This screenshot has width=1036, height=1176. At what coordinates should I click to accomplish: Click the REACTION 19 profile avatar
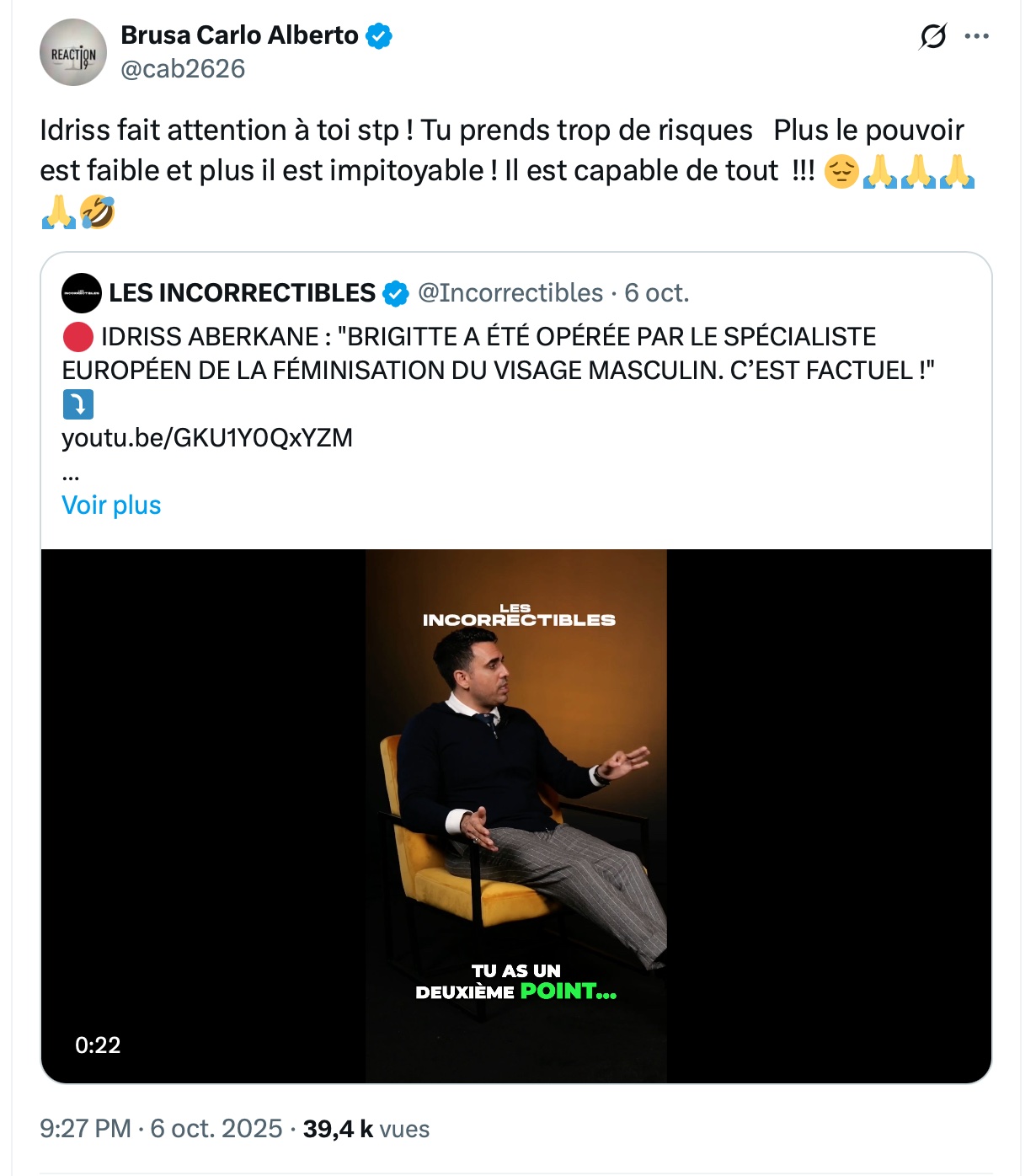point(73,53)
